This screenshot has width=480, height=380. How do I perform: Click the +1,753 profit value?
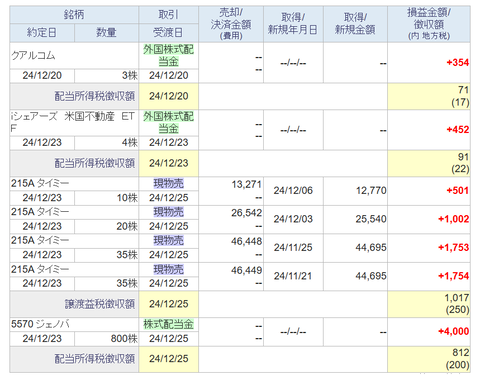coord(453,248)
